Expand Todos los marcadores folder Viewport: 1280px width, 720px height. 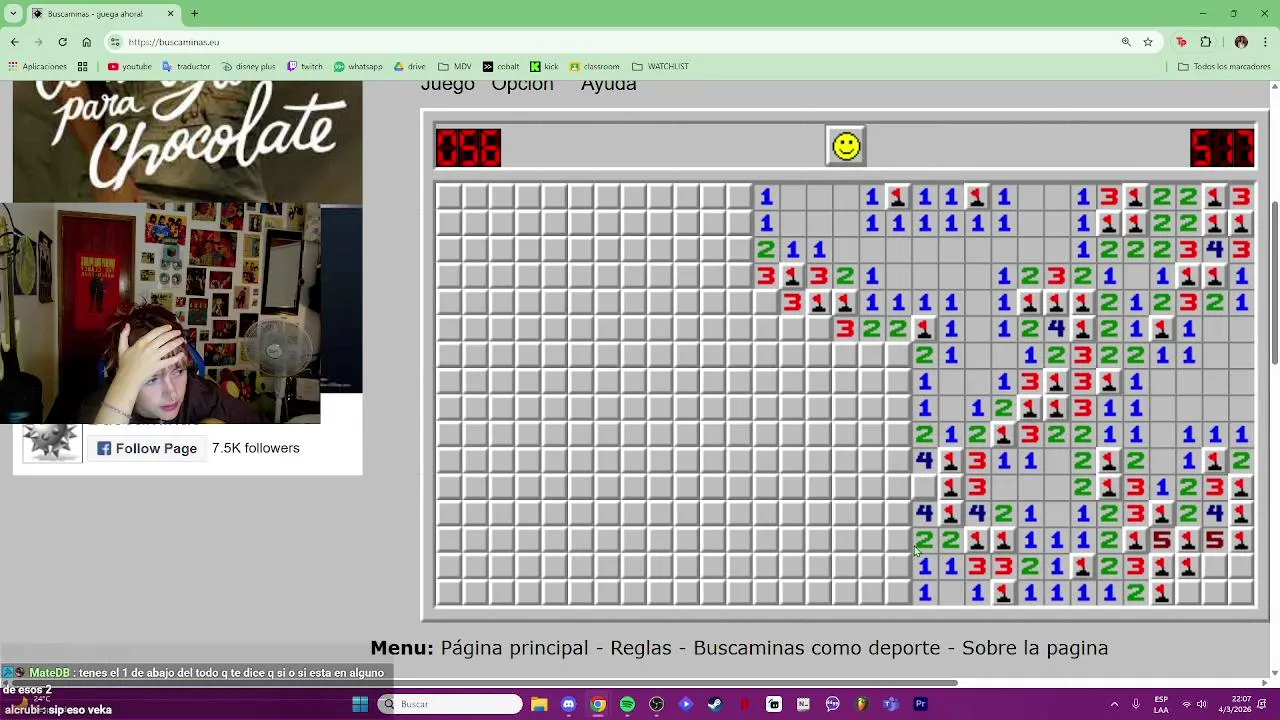click(x=1224, y=67)
